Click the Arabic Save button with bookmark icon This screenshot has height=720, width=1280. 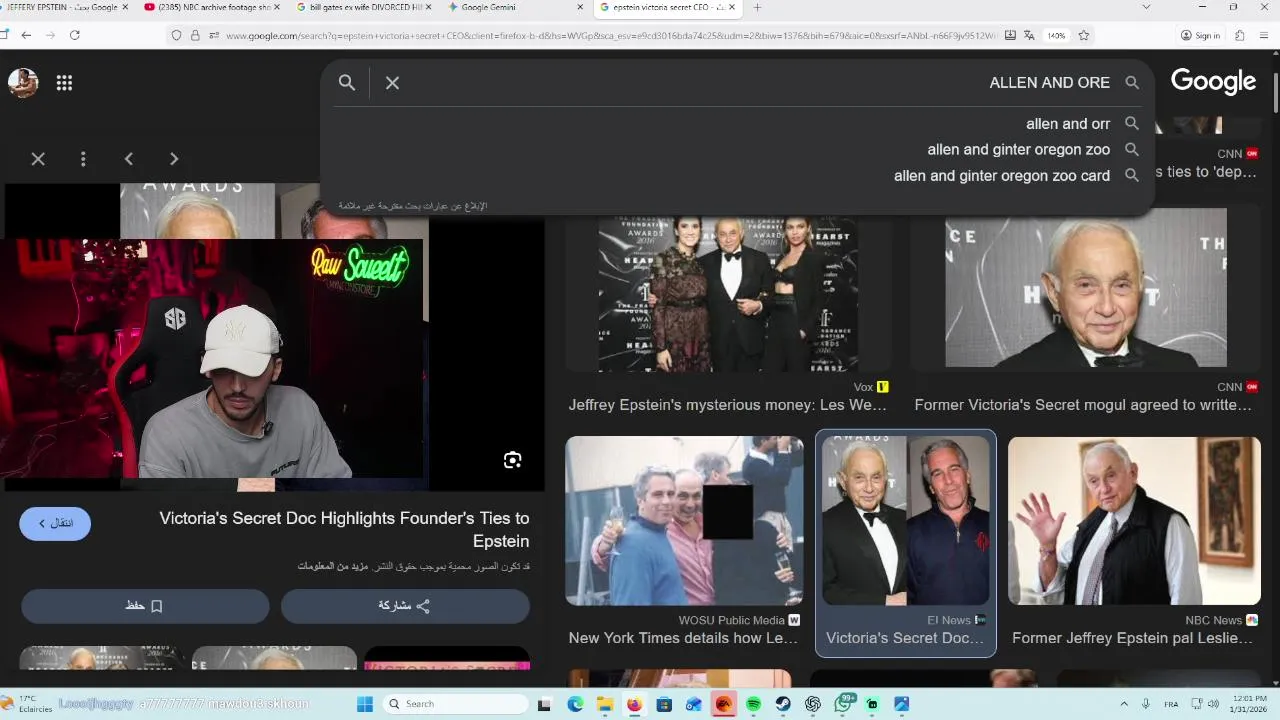[145, 606]
